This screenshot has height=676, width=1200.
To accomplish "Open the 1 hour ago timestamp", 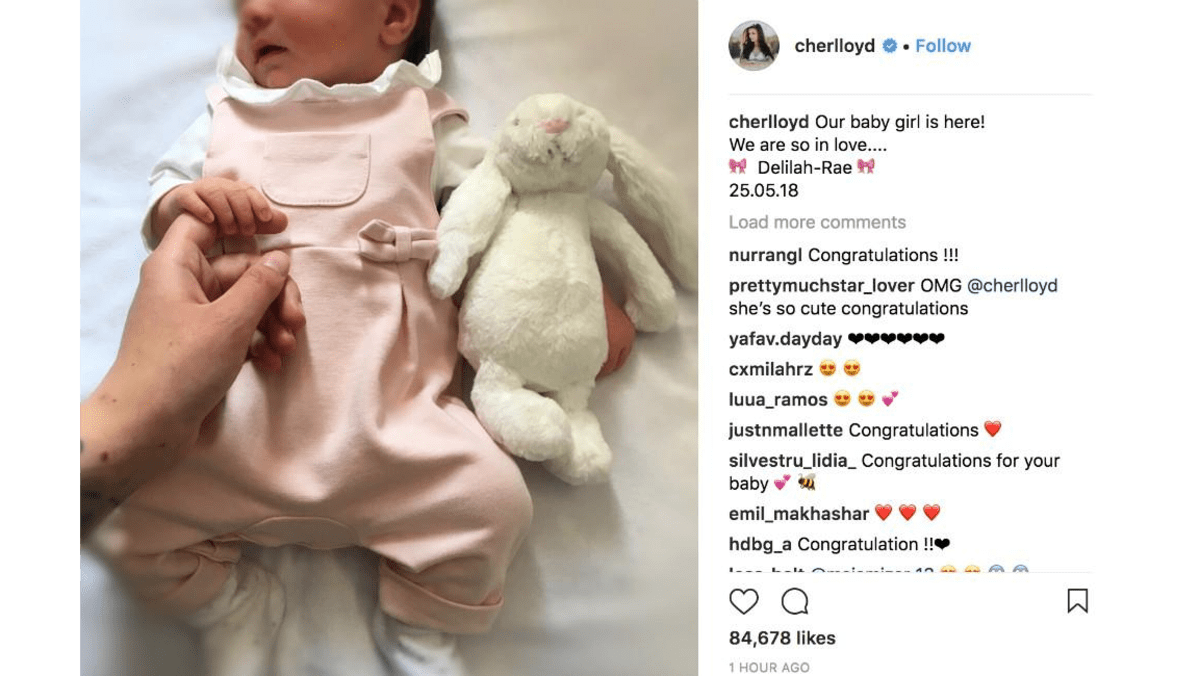I will point(769,667).
